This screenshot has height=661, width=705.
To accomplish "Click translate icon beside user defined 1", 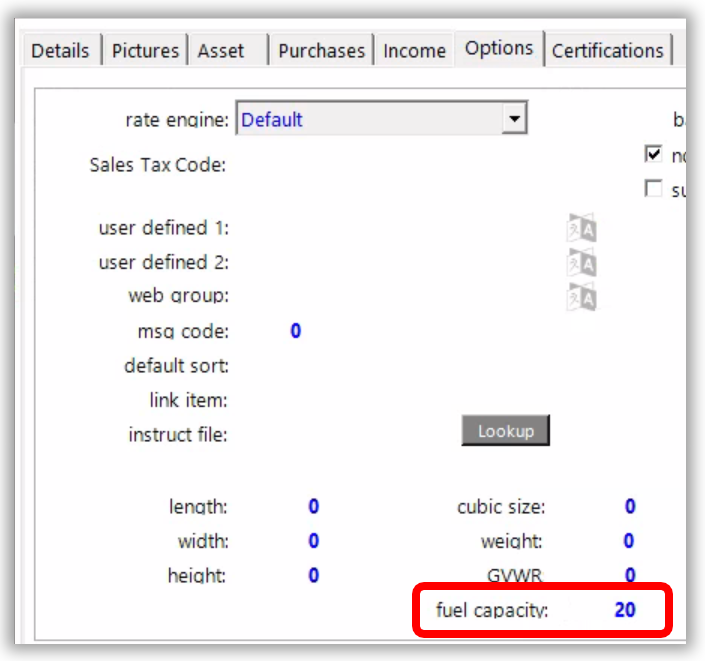I will 581,228.
